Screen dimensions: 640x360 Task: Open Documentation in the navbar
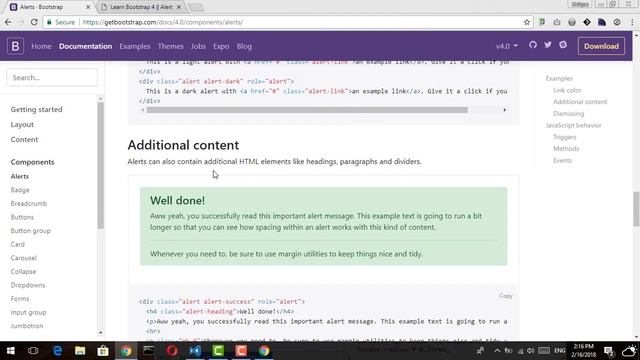tap(85, 46)
